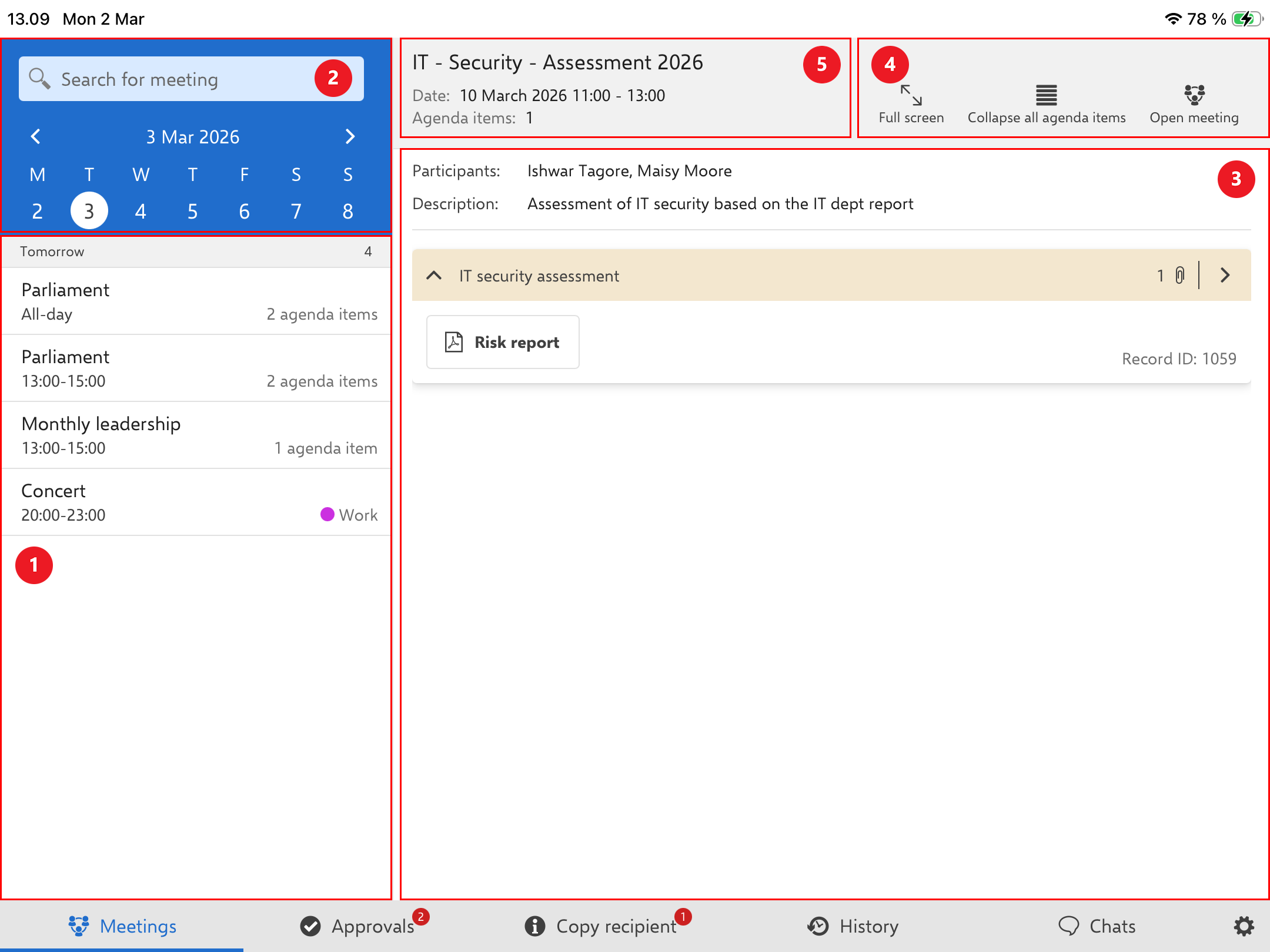Open the Monthly leadership meeting
The height and width of the screenshot is (952, 1270).
click(197, 435)
